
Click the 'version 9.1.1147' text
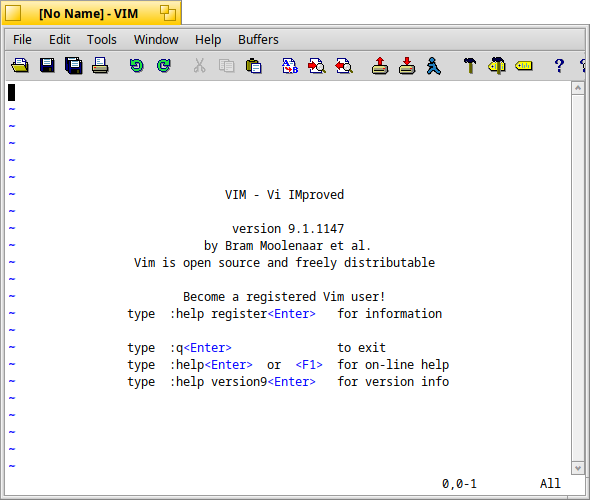click(288, 229)
